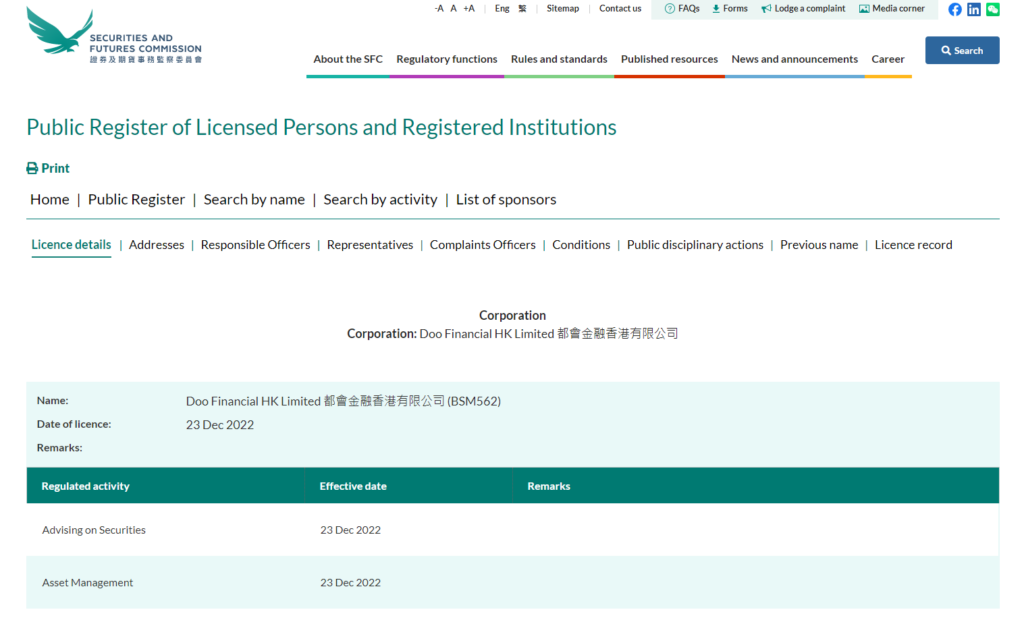Image resolution: width=1024 pixels, height=618 pixels.
Task: Open the SFC WeChat icon
Action: [992, 9]
